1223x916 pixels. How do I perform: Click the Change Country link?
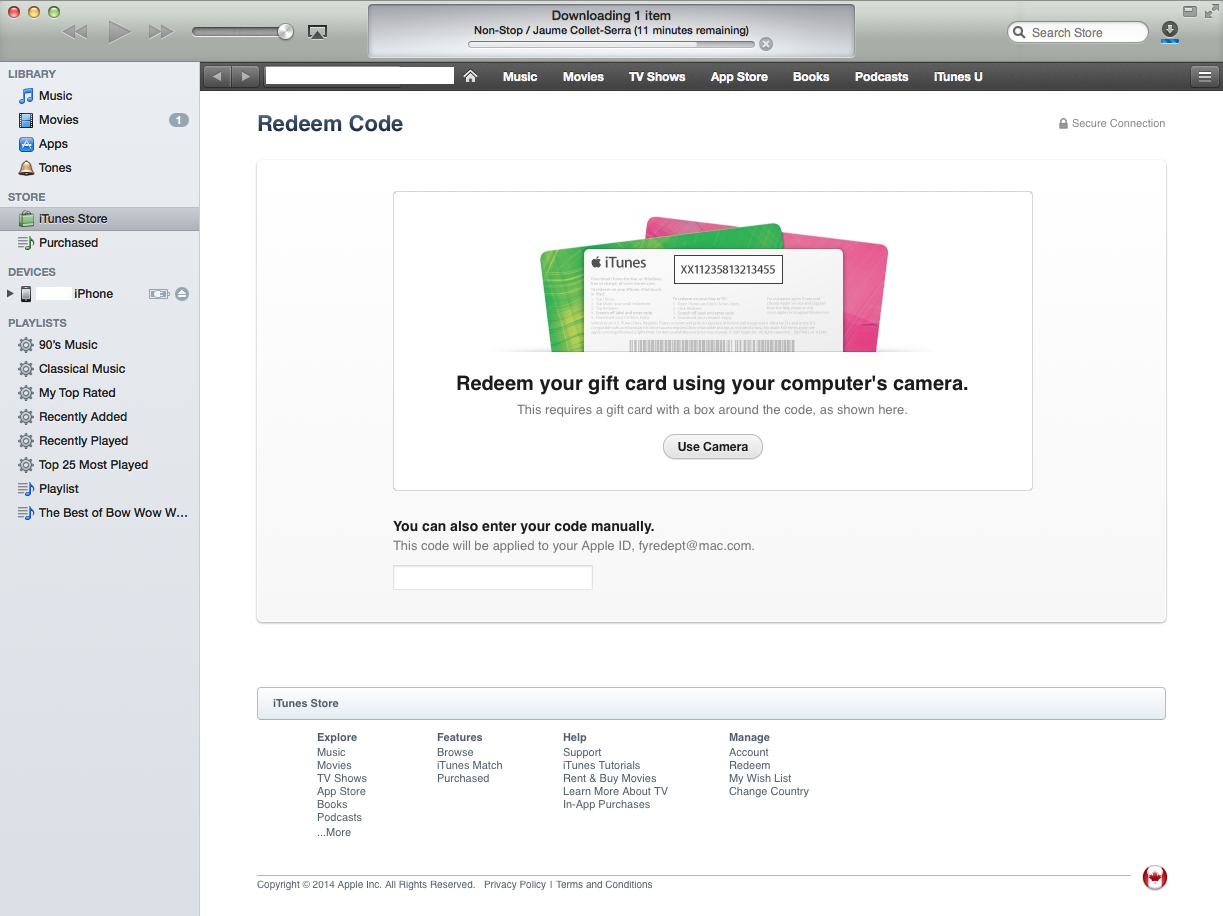[x=769, y=792]
